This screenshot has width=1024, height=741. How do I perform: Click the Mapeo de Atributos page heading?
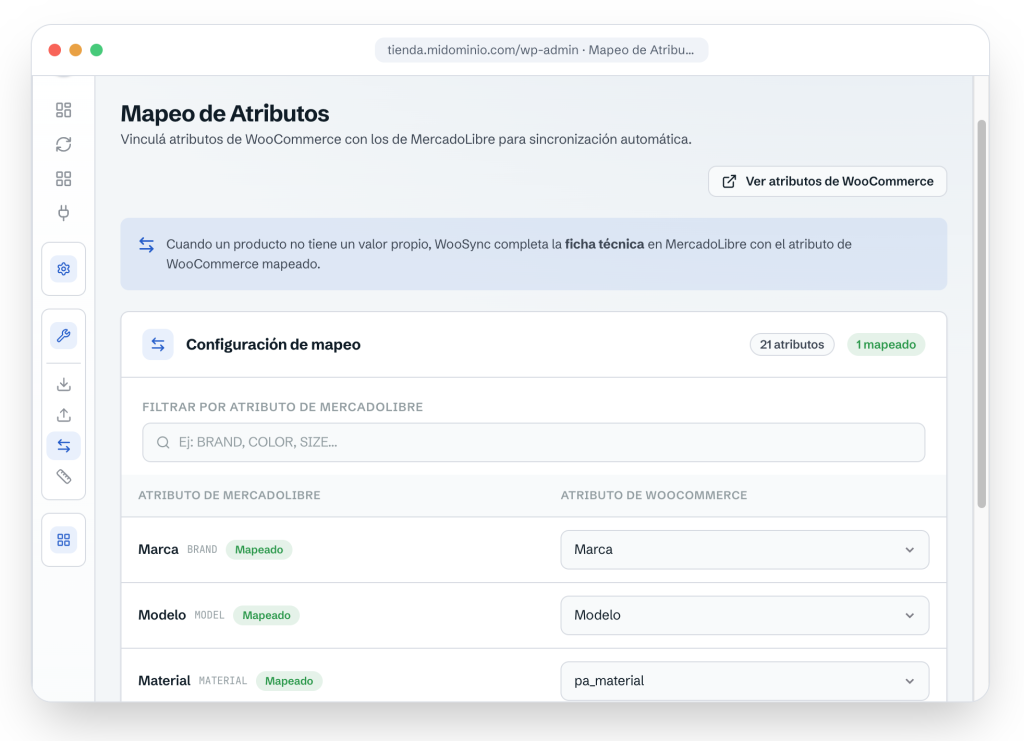click(x=225, y=114)
